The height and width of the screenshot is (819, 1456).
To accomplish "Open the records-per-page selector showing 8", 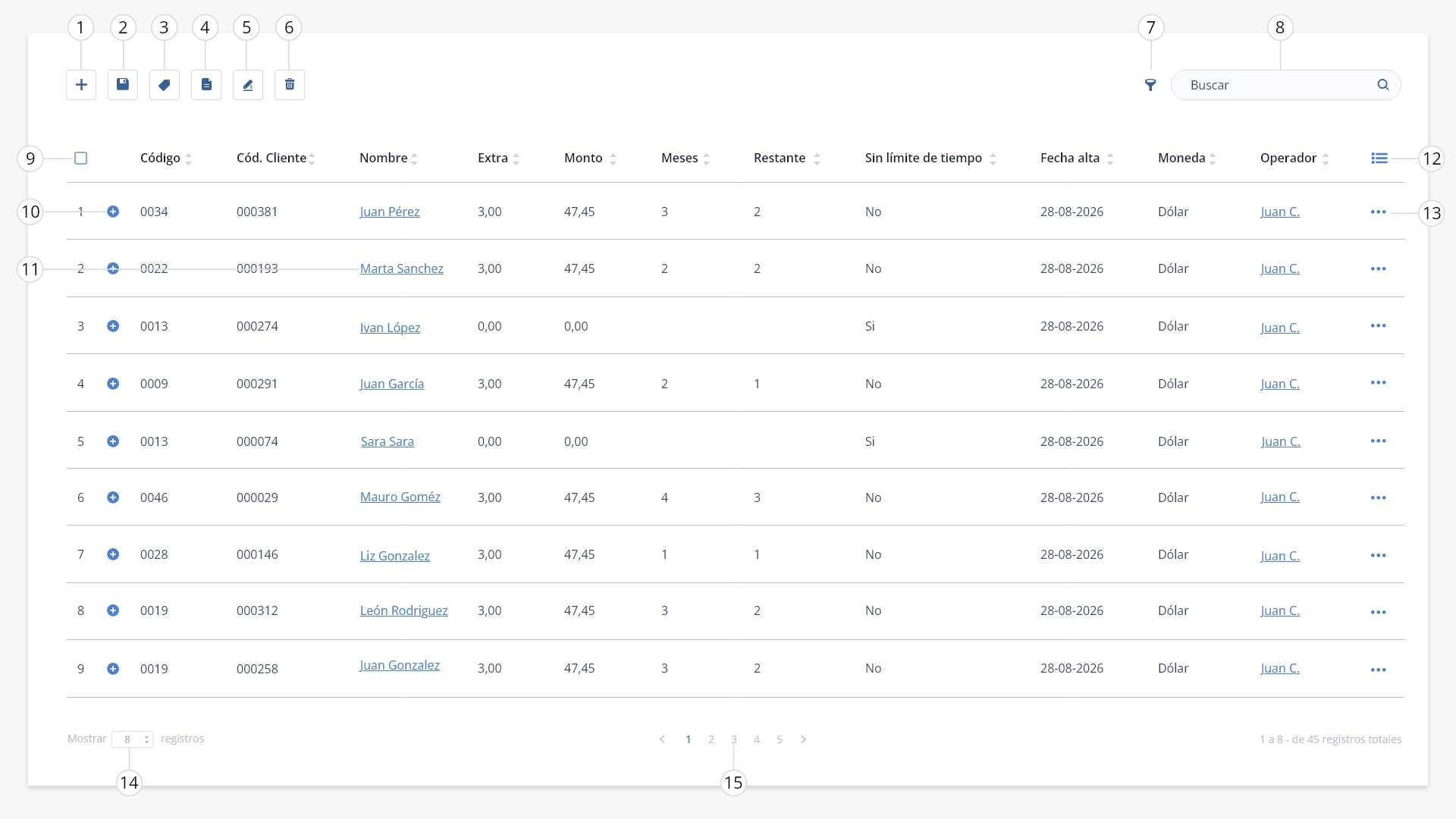I will [x=133, y=739].
